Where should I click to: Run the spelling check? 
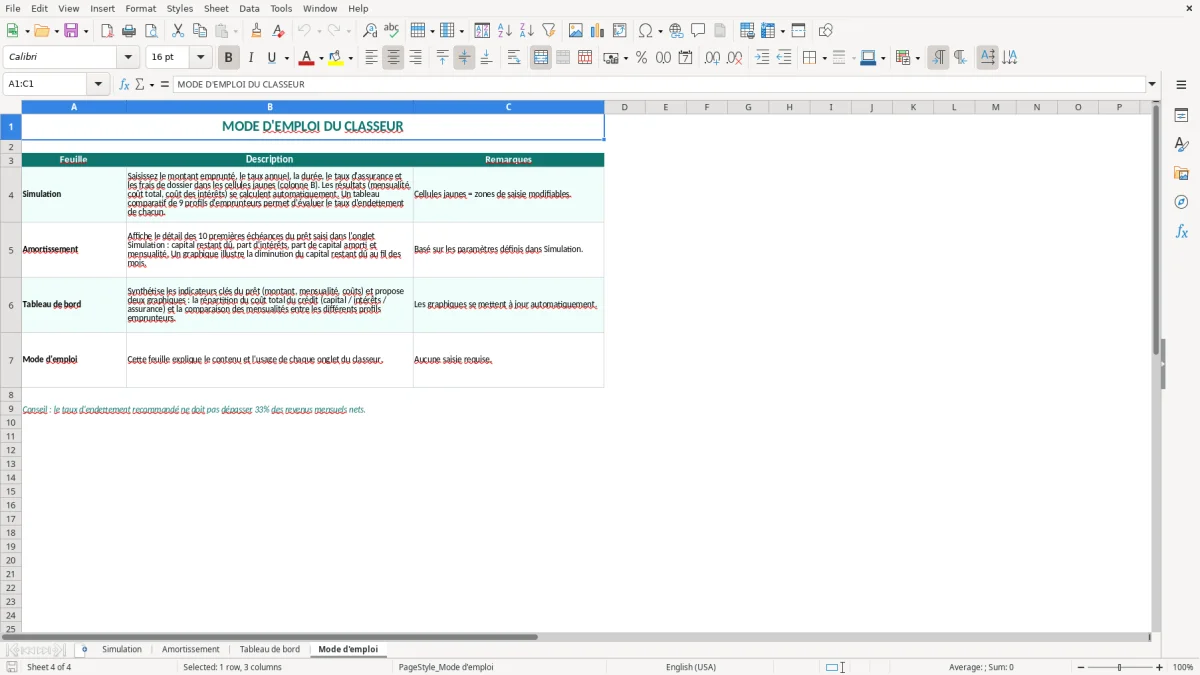[392, 31]
